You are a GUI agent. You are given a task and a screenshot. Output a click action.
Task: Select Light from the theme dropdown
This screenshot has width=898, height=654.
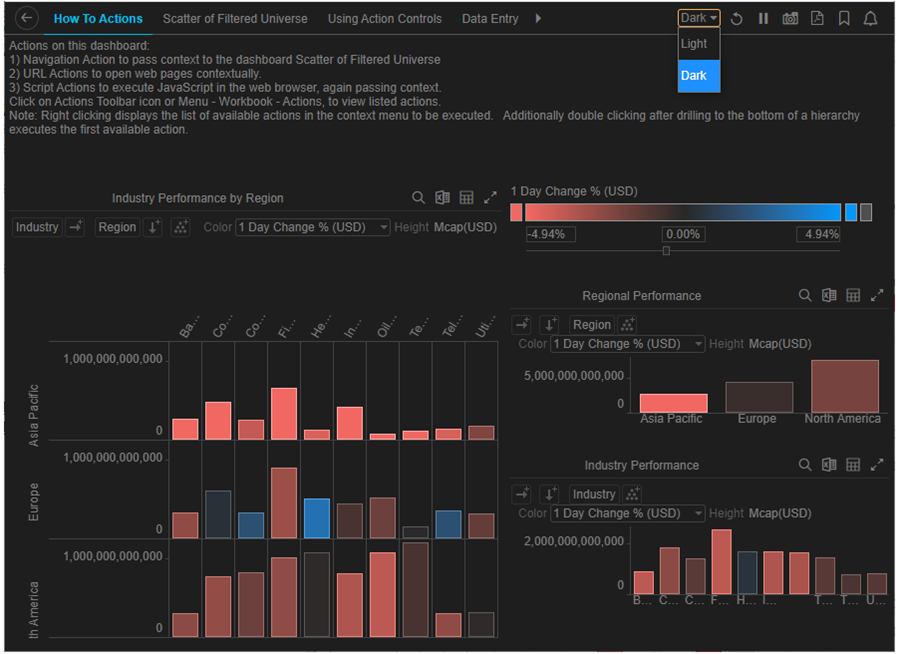694,43
